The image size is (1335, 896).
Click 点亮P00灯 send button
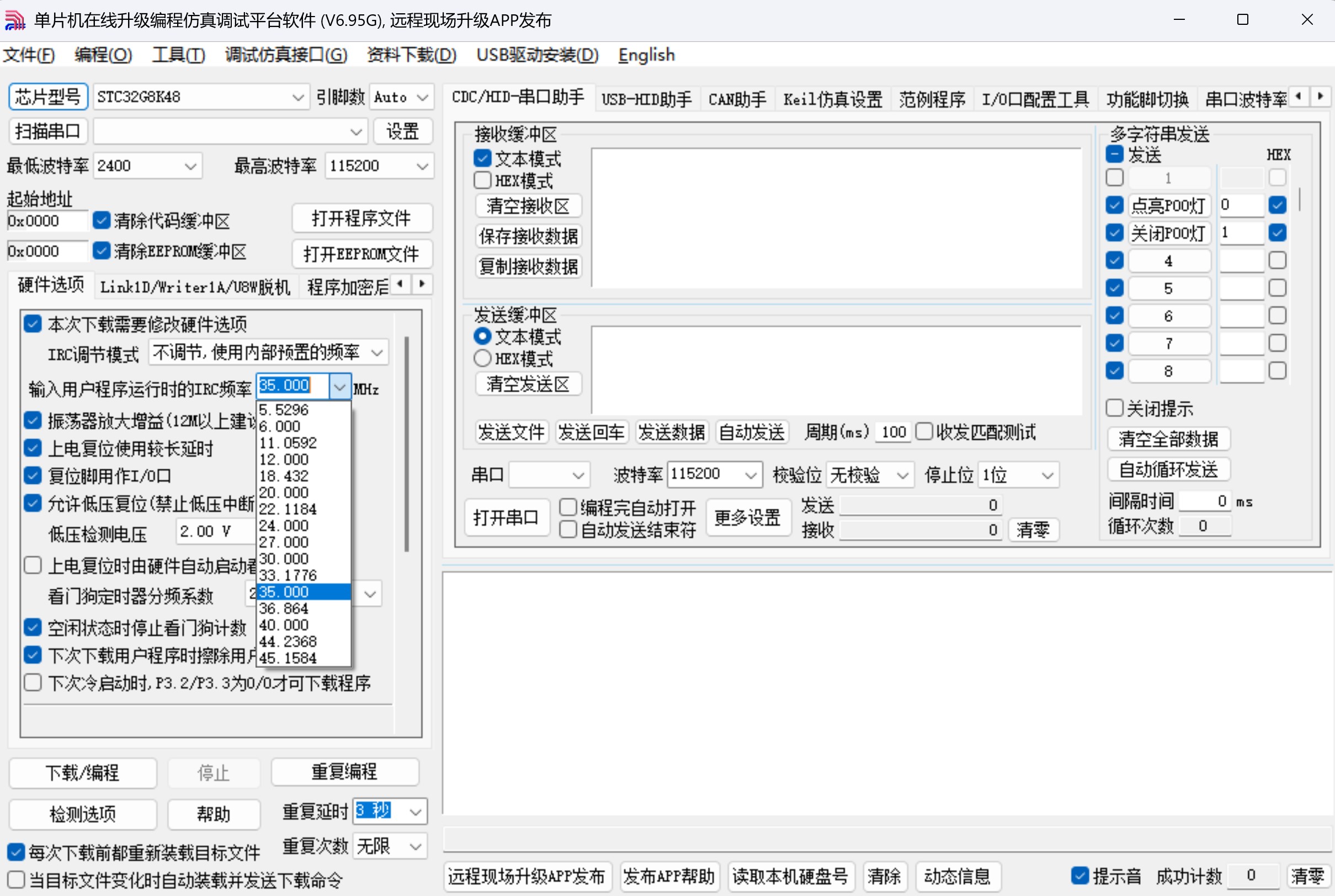1169,205
